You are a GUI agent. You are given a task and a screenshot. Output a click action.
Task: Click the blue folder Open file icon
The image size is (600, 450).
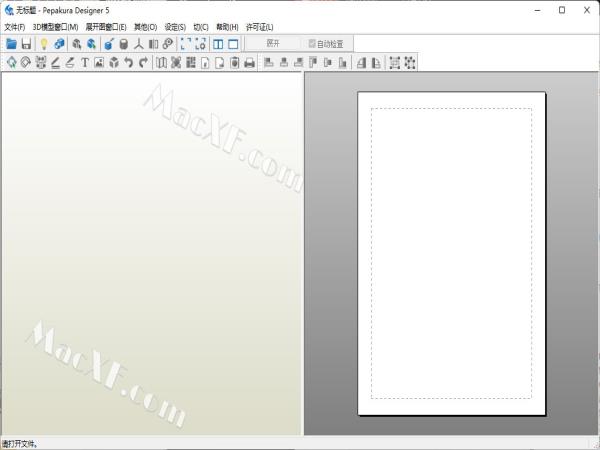pyautogui.click(x=11, y=44)
